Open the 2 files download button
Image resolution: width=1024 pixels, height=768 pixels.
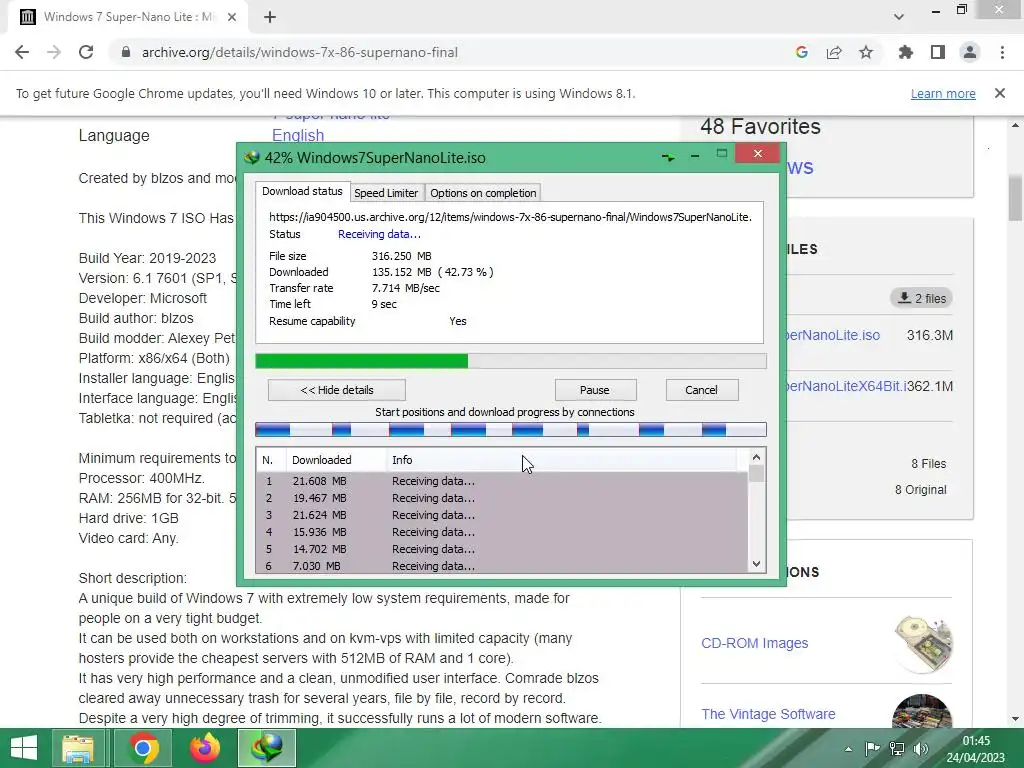pos(921,298)
